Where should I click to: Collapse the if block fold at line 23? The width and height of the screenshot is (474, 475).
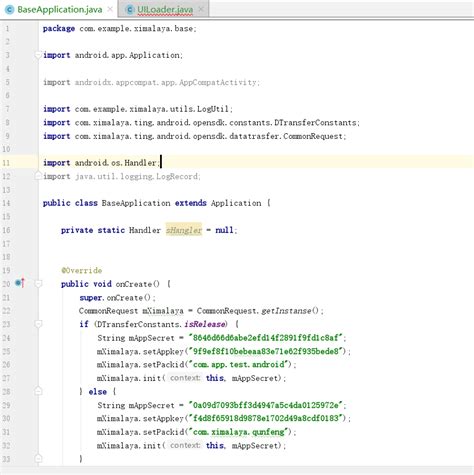click(38, 324)
